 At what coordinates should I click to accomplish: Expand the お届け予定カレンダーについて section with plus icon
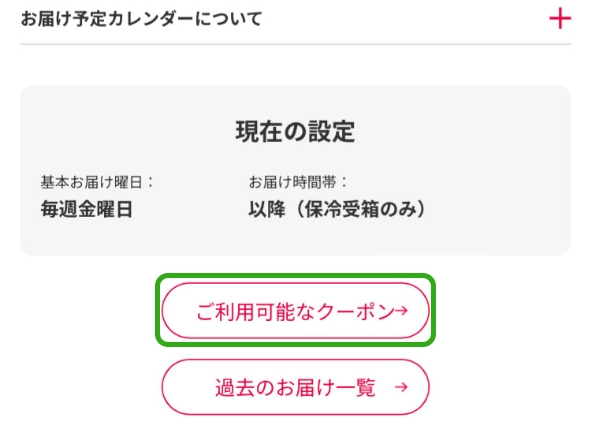[560, 19]
